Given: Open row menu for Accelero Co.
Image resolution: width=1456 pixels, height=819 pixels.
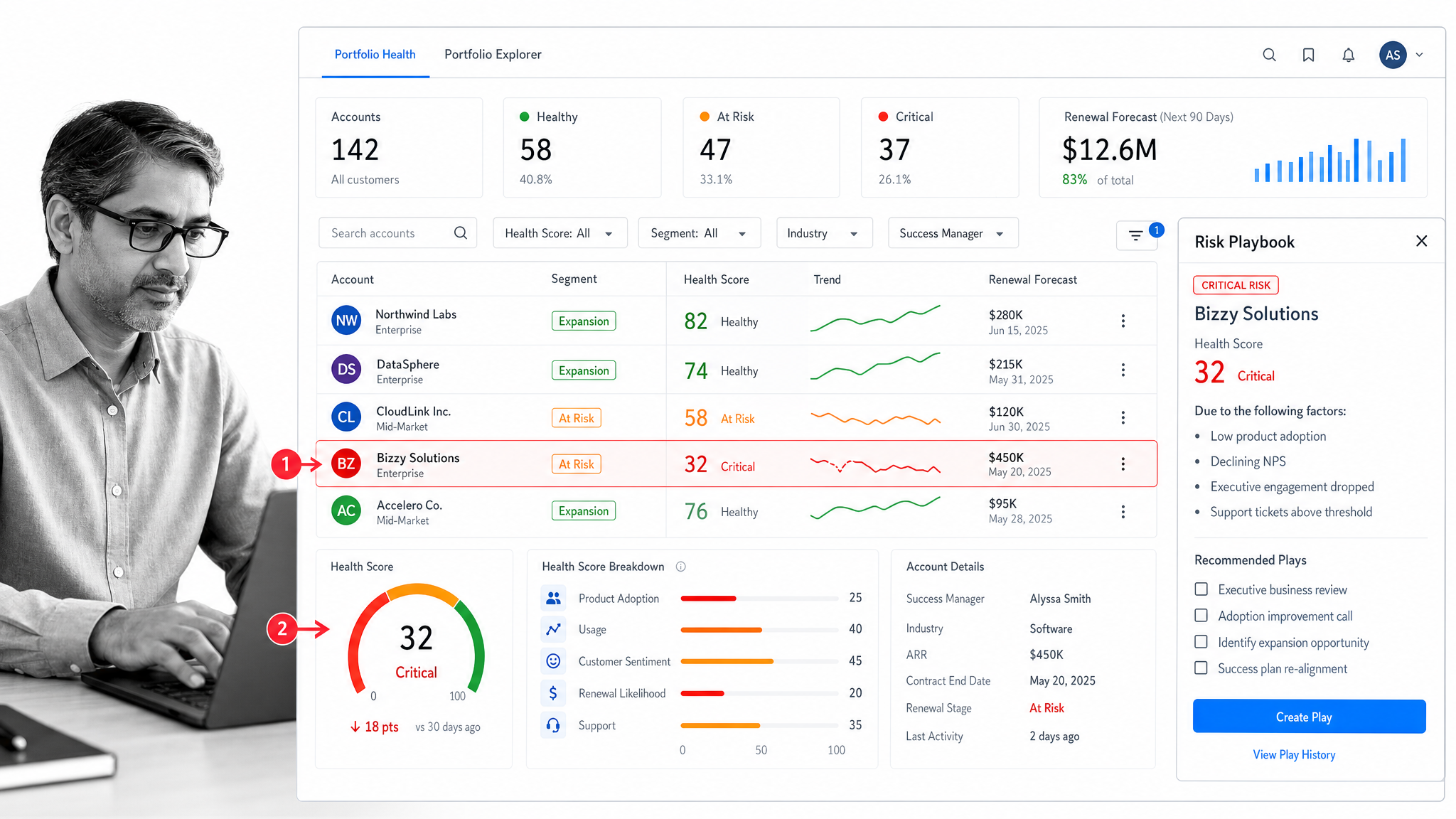Looking at the screenshot, I should [x=1123, y=511].
